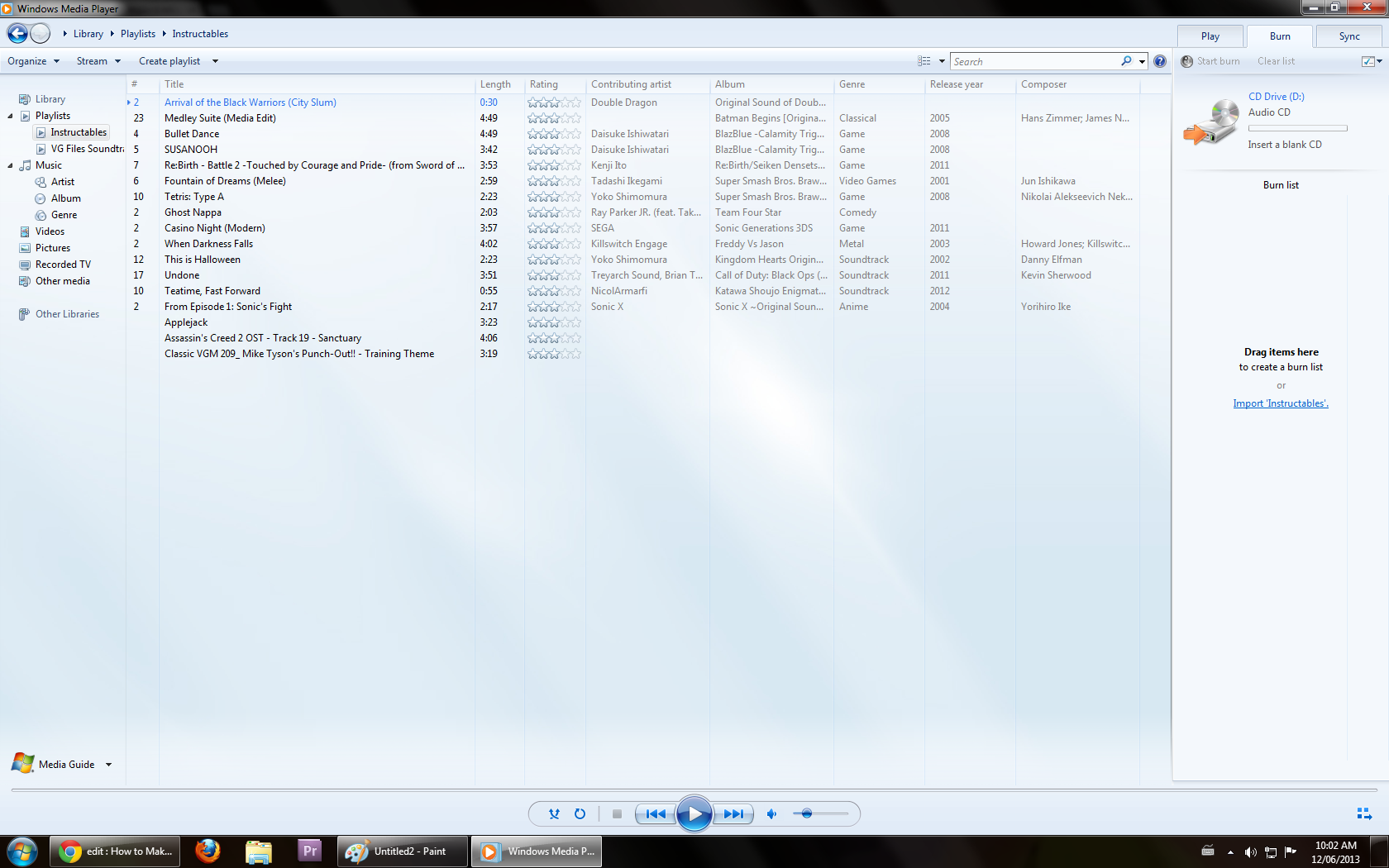This screenshot has height=868, width=1389.
Task: Switch to the Burn tab
Action: (1280, 36)
